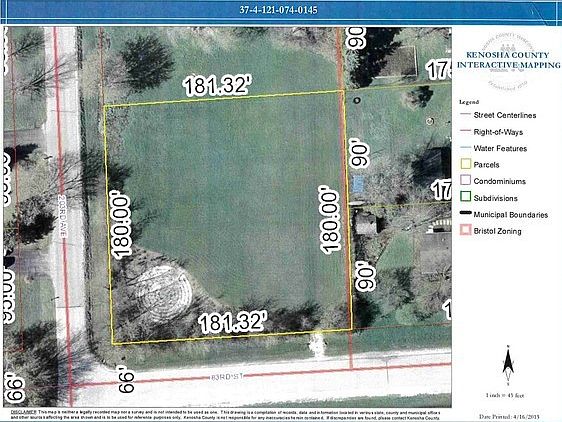Click the Date Printed text
This screenshot has height=422, width=562.
tap(510, 417)
